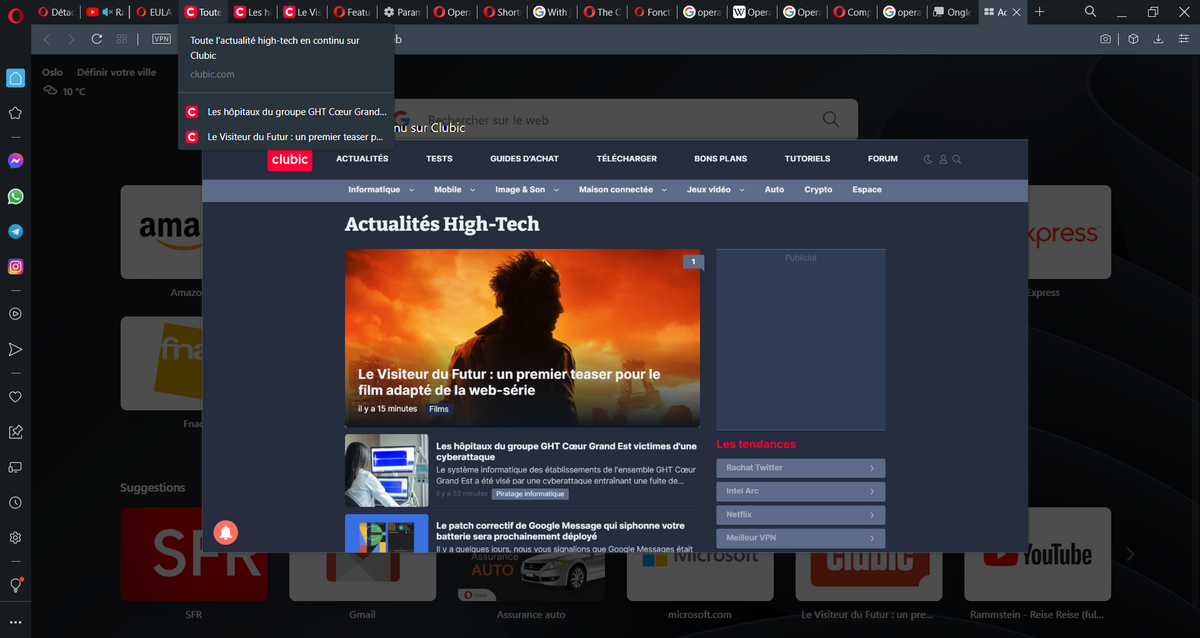
Task: Open the Rachat Twitter trend chevron
Action: [872, 468]
